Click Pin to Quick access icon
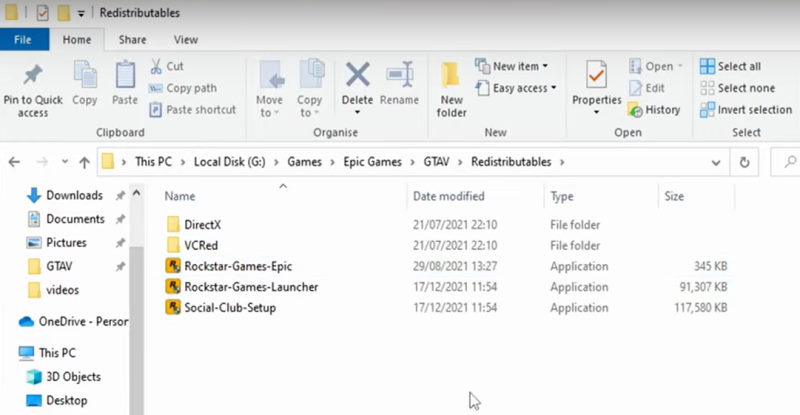800x415 pixels. point(33,75)
